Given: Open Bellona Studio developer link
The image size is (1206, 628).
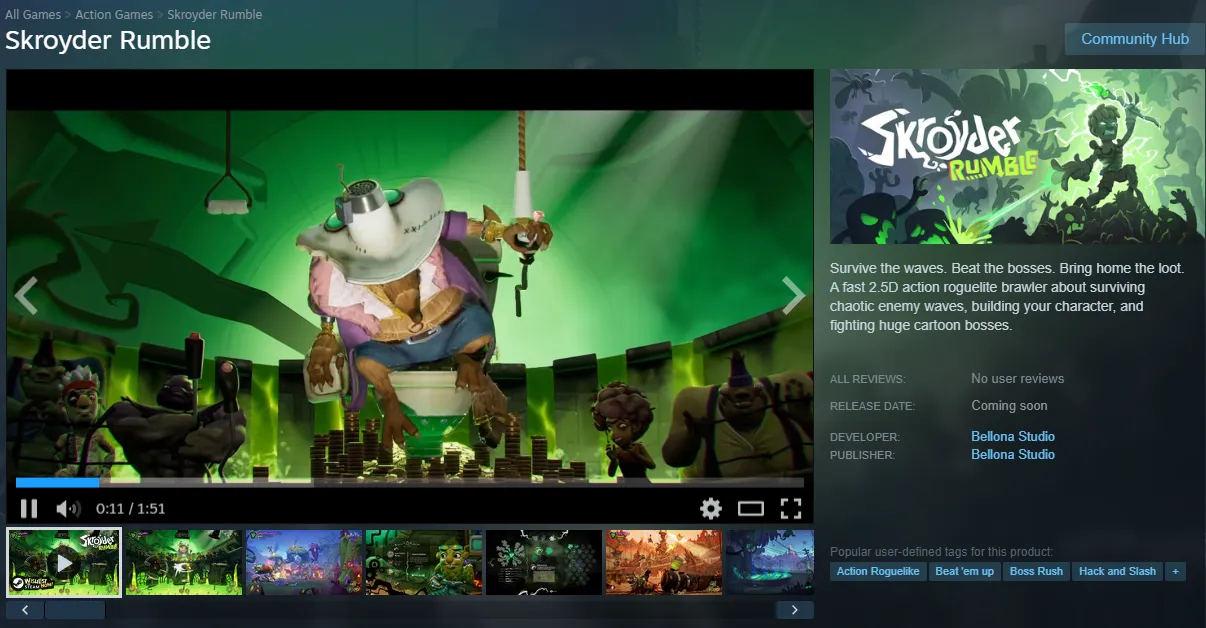Looking at the screenshot, I should coord(1013,437).
